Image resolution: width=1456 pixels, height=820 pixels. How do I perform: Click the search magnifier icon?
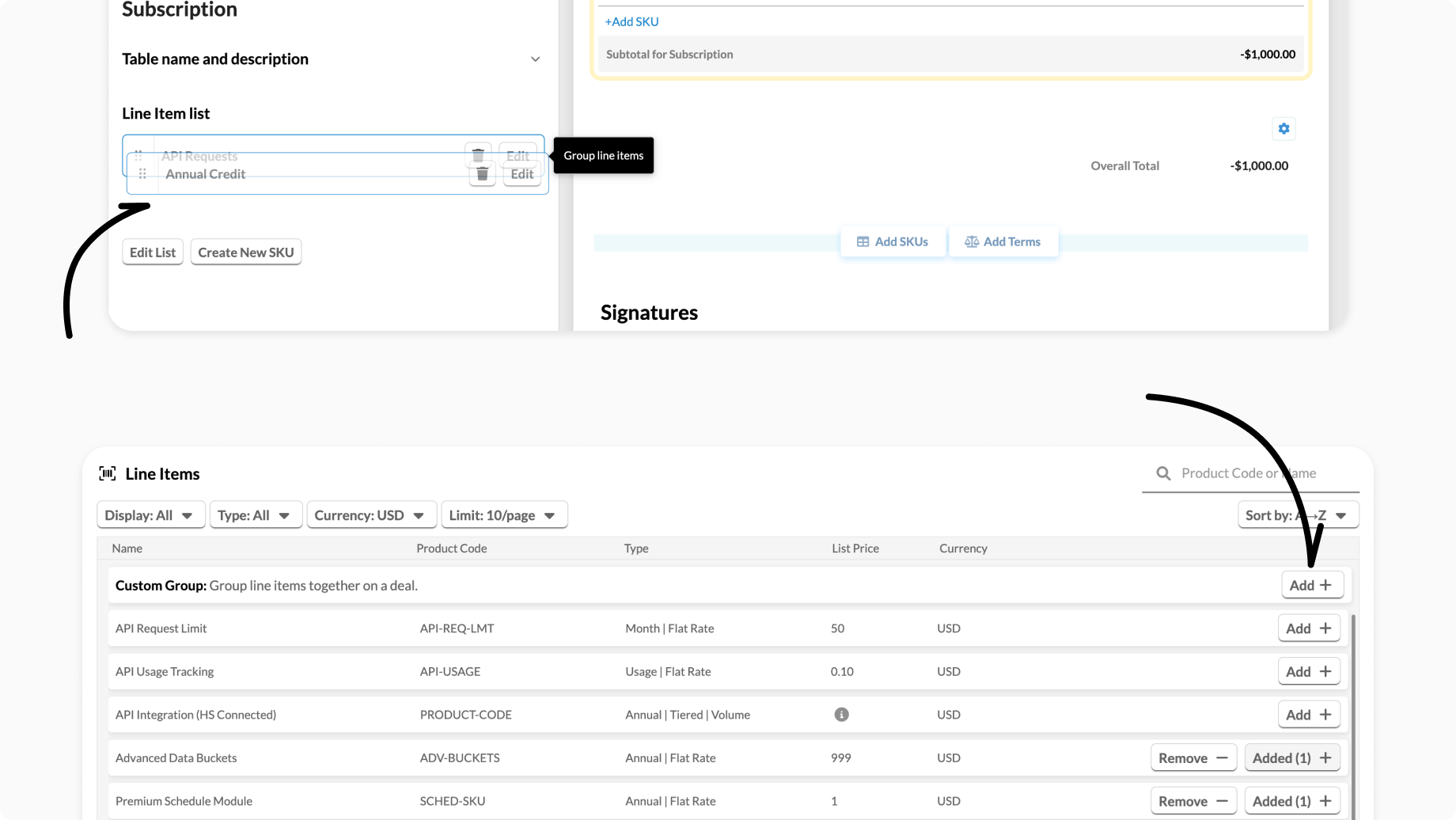click(1163, 473)
